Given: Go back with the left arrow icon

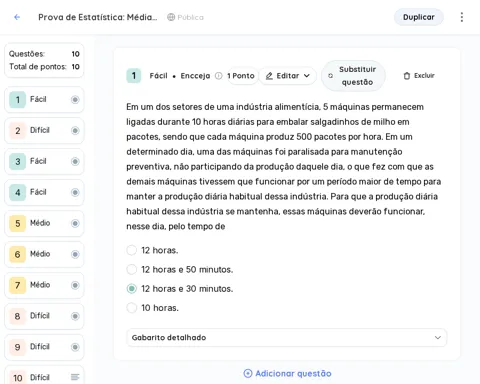Looking at the screenshot, I should click(x=17, y=17).
